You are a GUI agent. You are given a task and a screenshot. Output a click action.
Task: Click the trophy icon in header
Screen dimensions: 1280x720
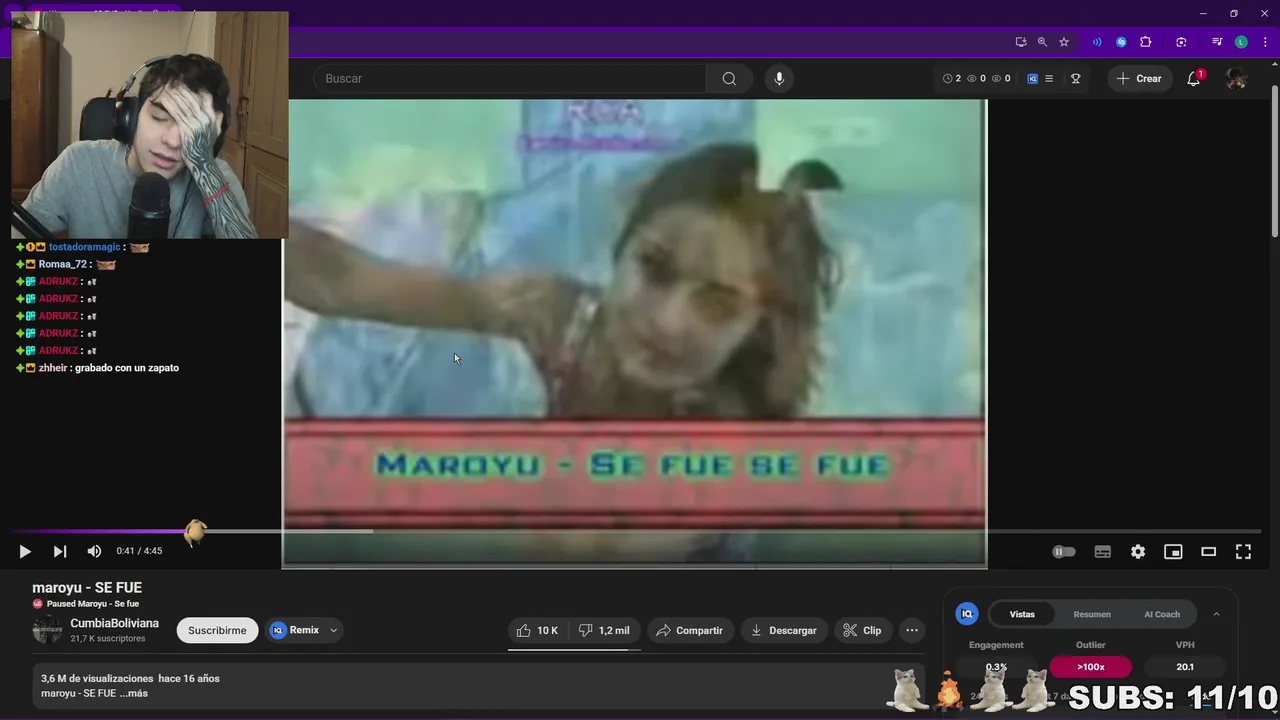[x=1076, y=79]
